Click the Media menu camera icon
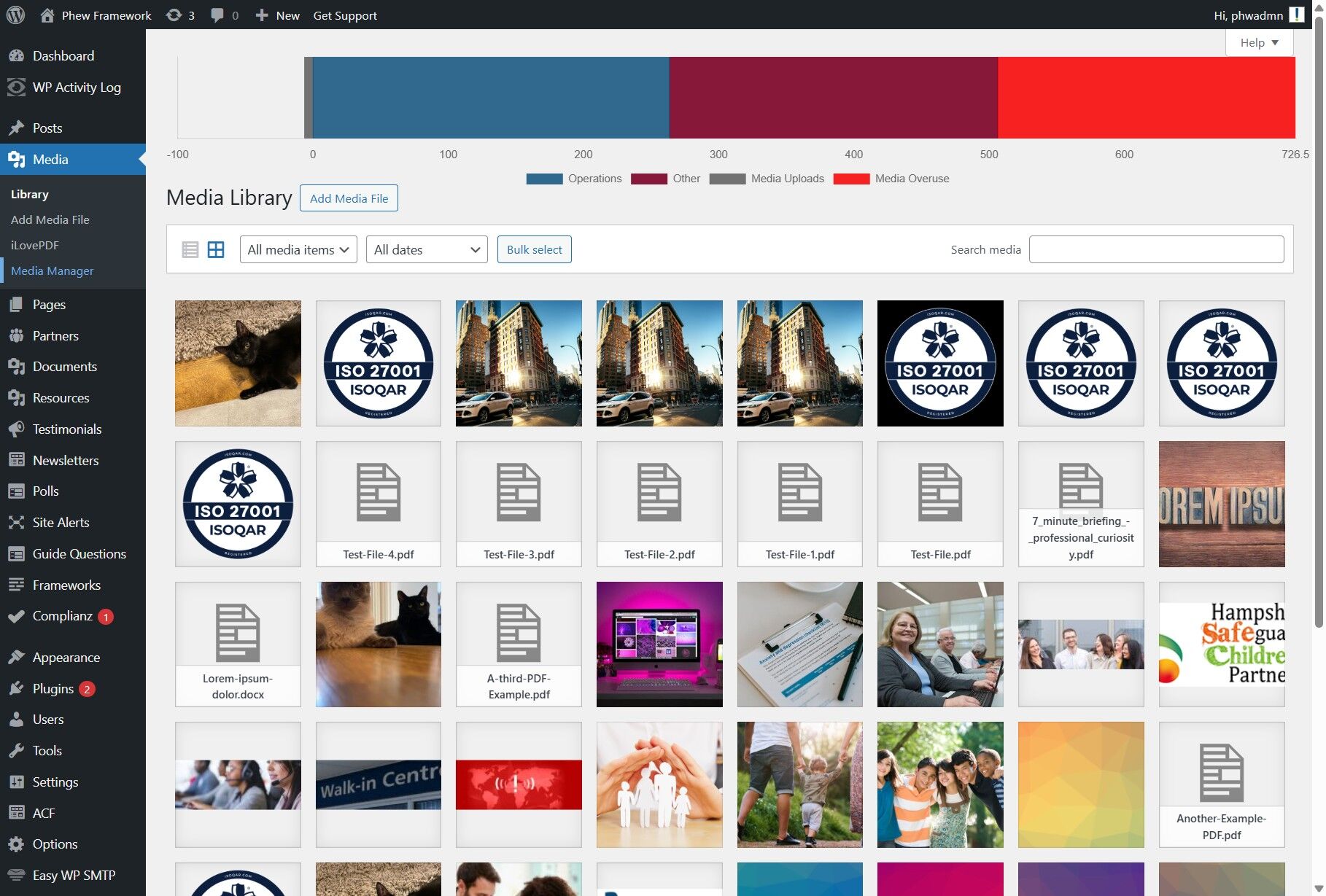 [16, 160]
